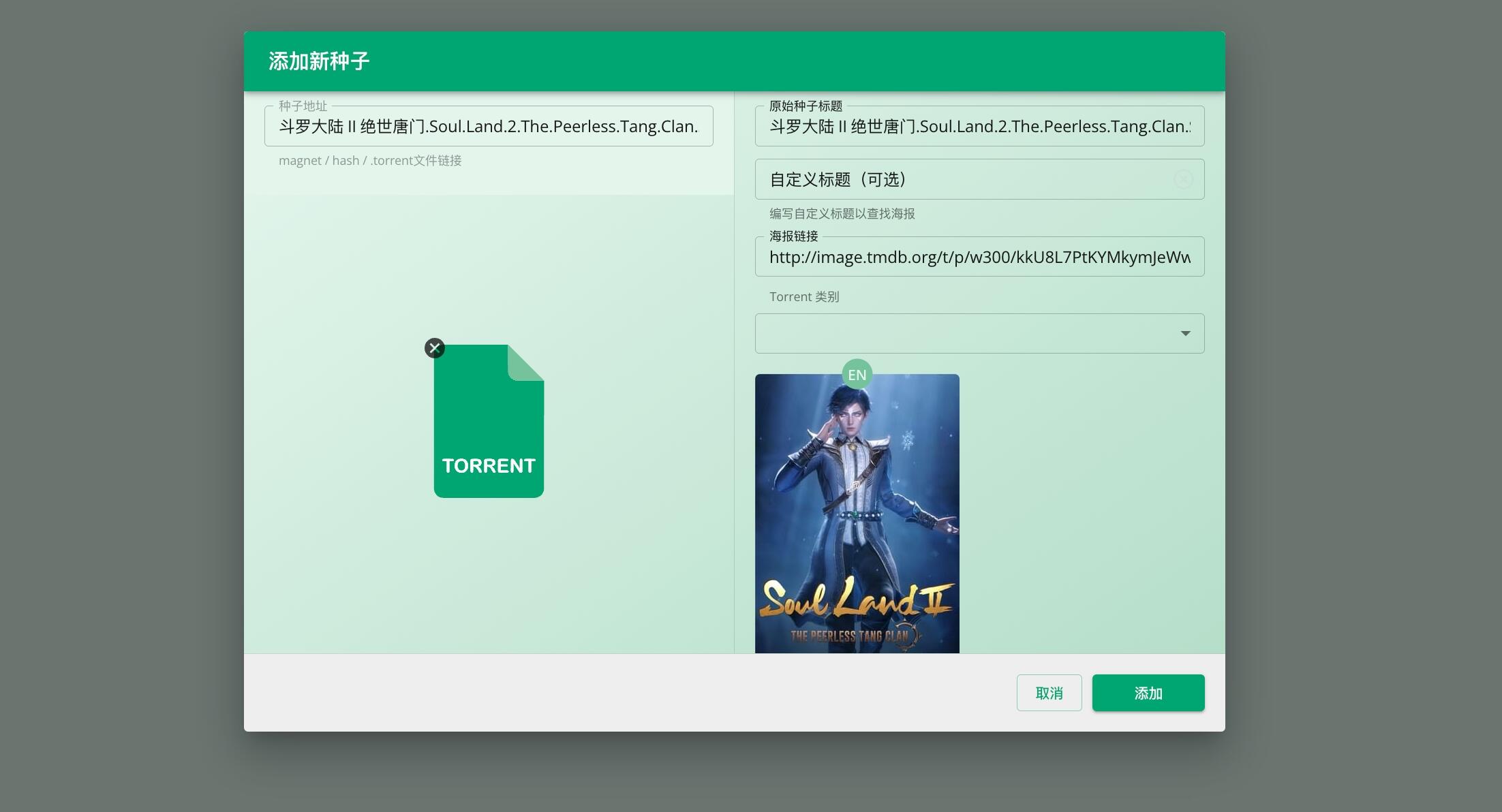The image size is (1502, 812).
Task: Click the EN language badge on the poster
Action: tap(857, 374)
